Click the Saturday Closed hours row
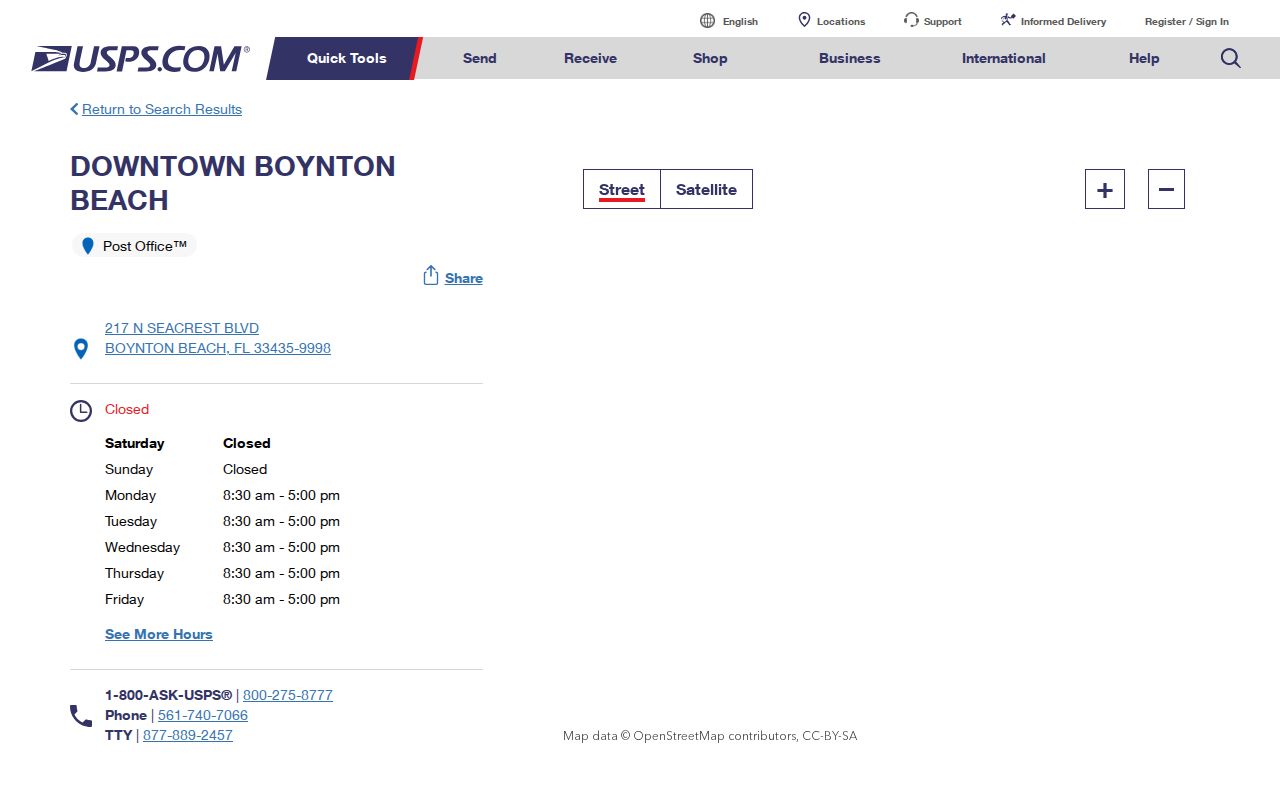The height and width of the screenshot is (800, 1280). pyautogui.click(x=188, y=443)
